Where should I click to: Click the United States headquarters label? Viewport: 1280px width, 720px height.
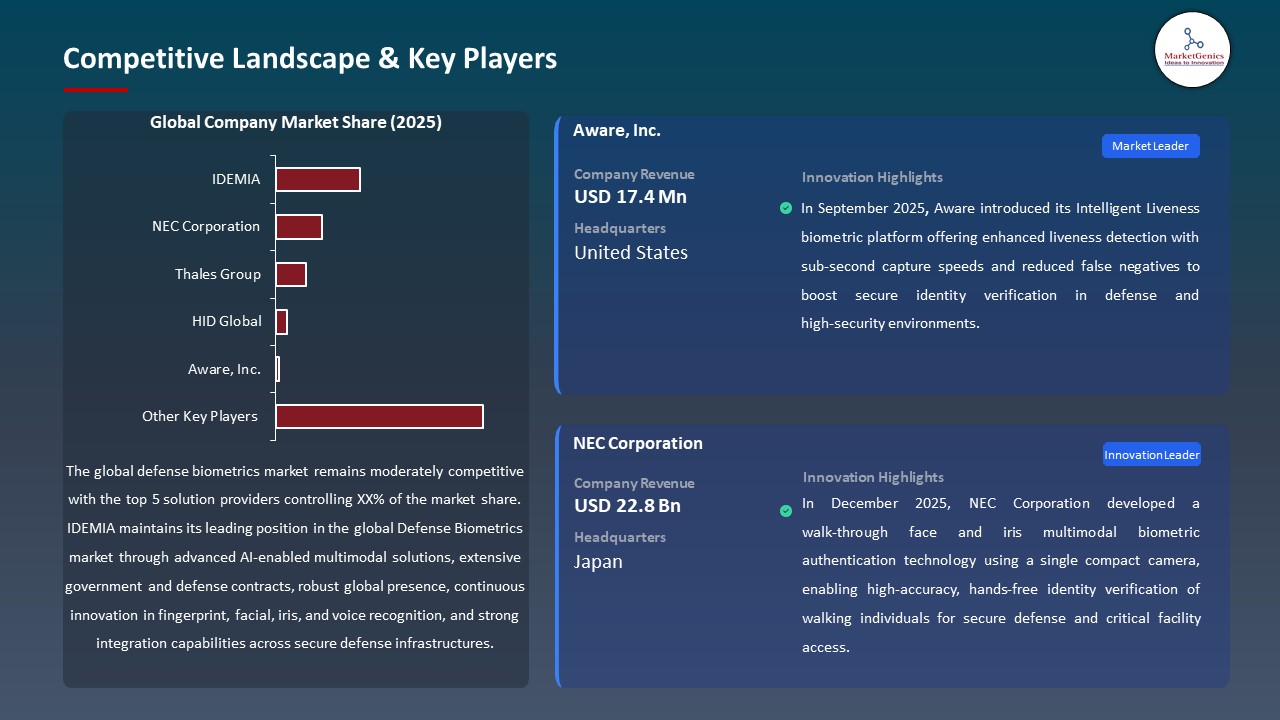(629, 252)
